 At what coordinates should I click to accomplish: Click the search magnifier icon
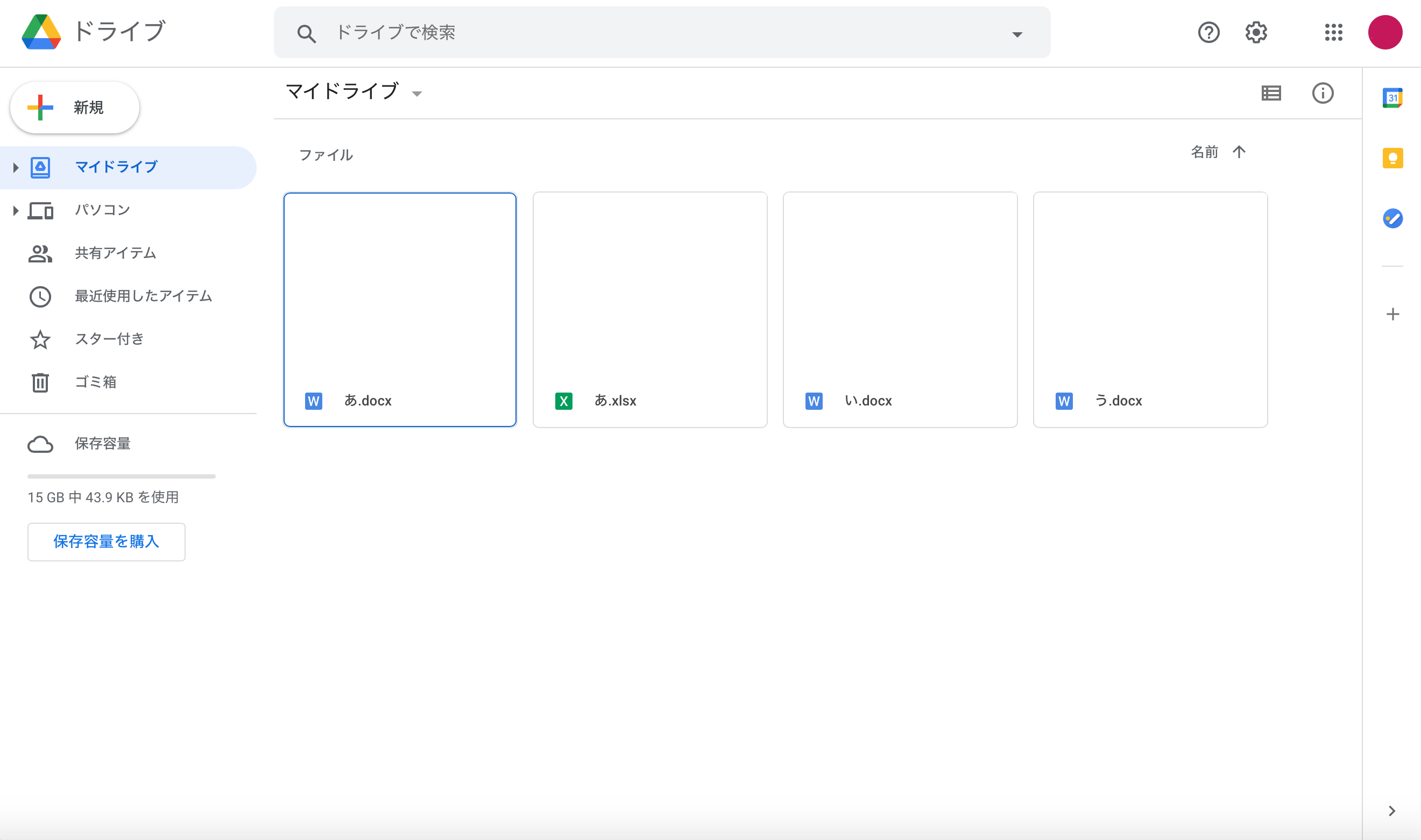tap(306, 33)
